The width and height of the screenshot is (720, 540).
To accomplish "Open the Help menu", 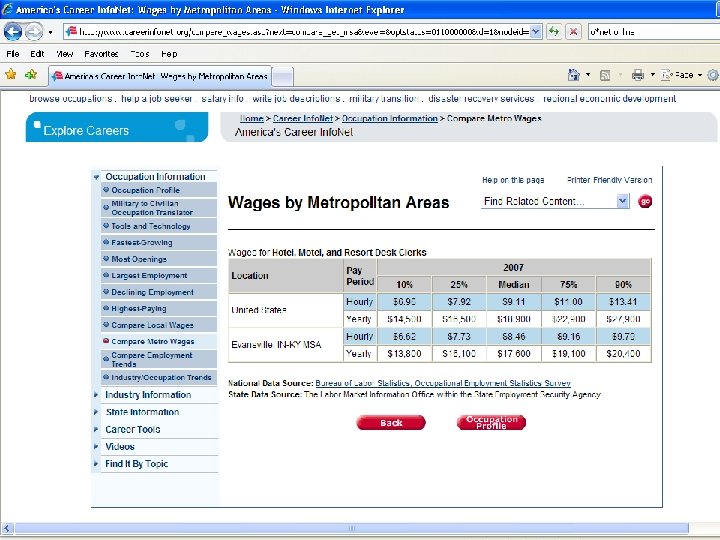I will [169, 54].
